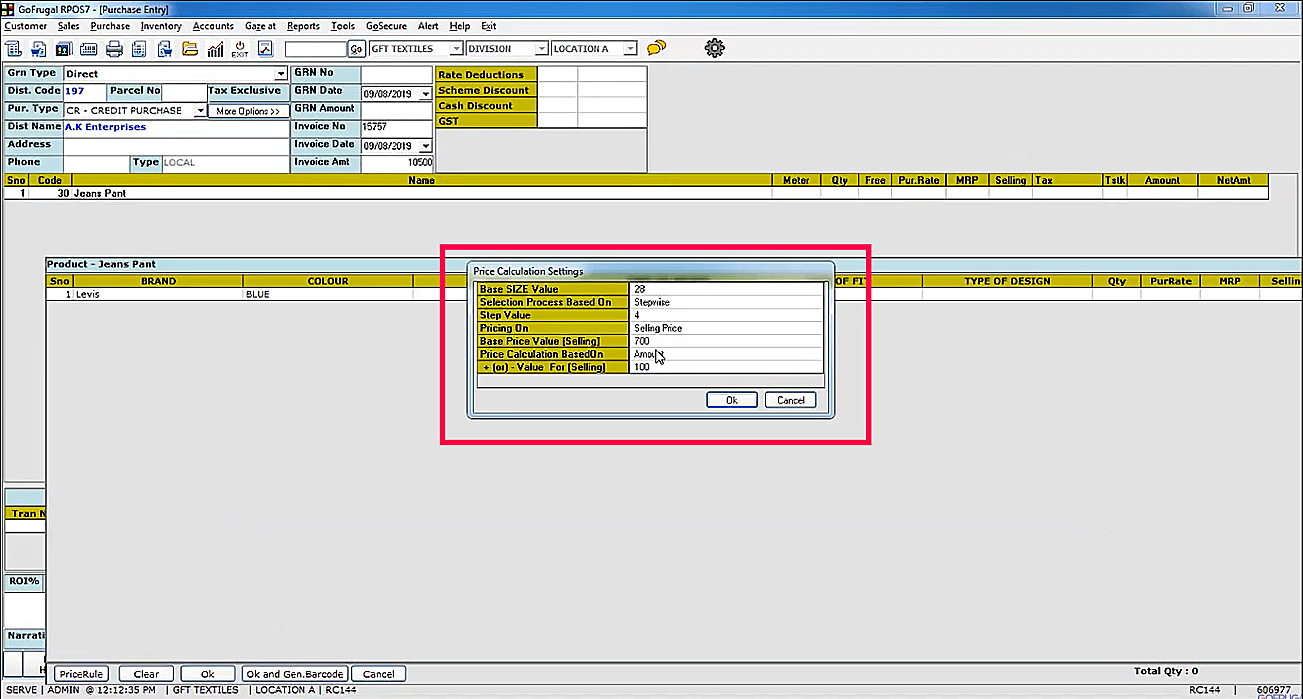This screenshot has width=1303, height=699.
Task: Click the Stepwise value in dialog
Action: click(726, 302)
